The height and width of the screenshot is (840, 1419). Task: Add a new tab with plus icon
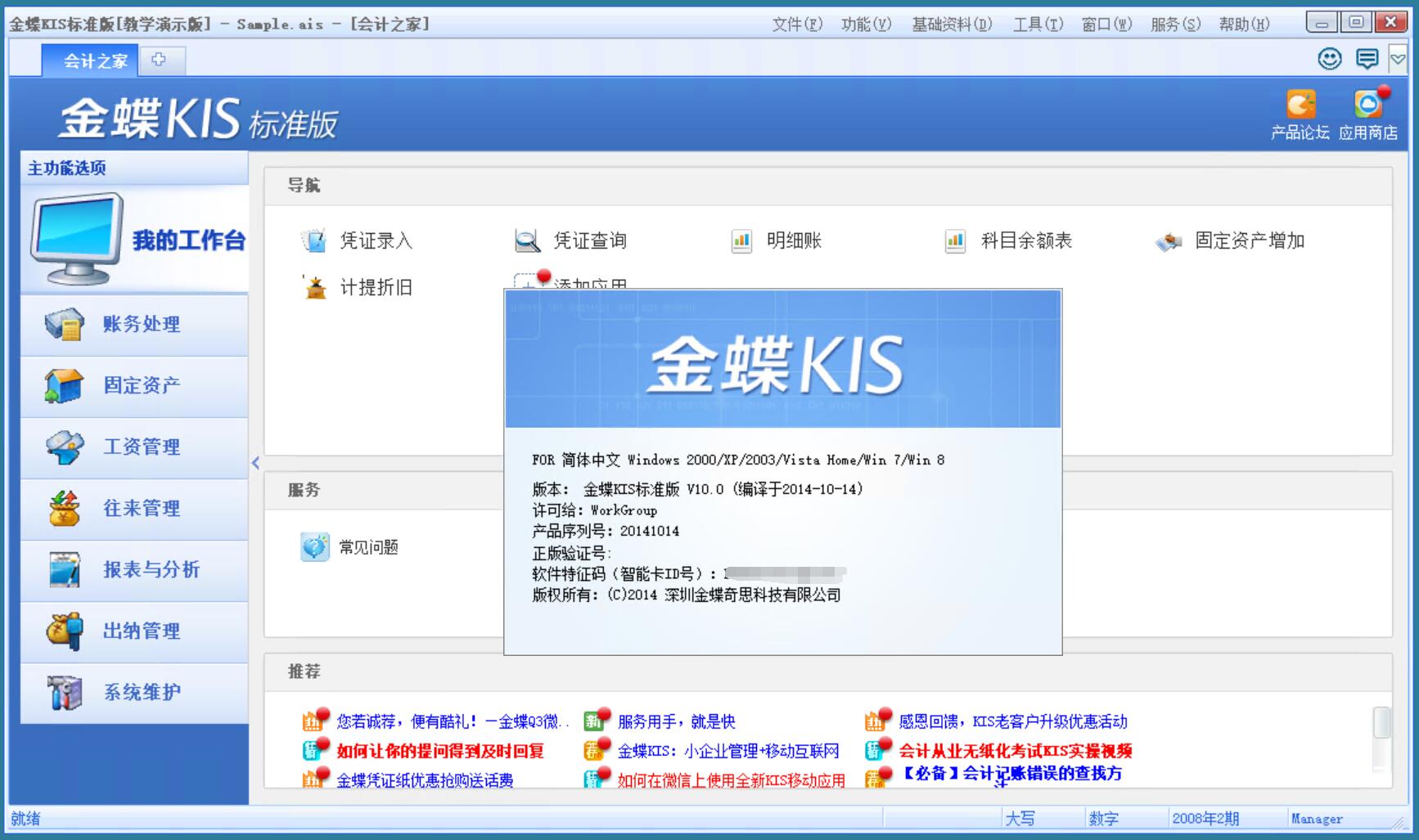click(159, 60)
